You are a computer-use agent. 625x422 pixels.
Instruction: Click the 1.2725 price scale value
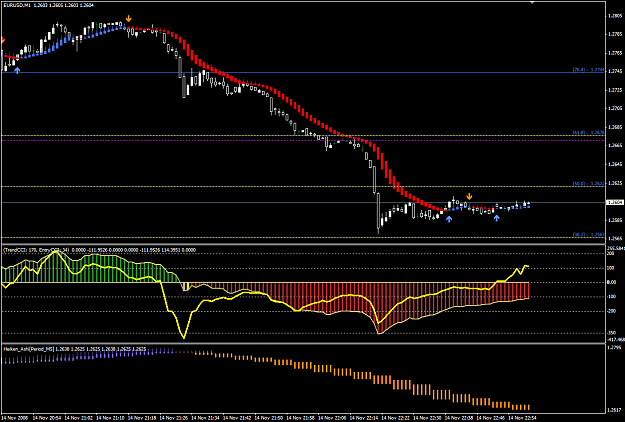point(615,90)
